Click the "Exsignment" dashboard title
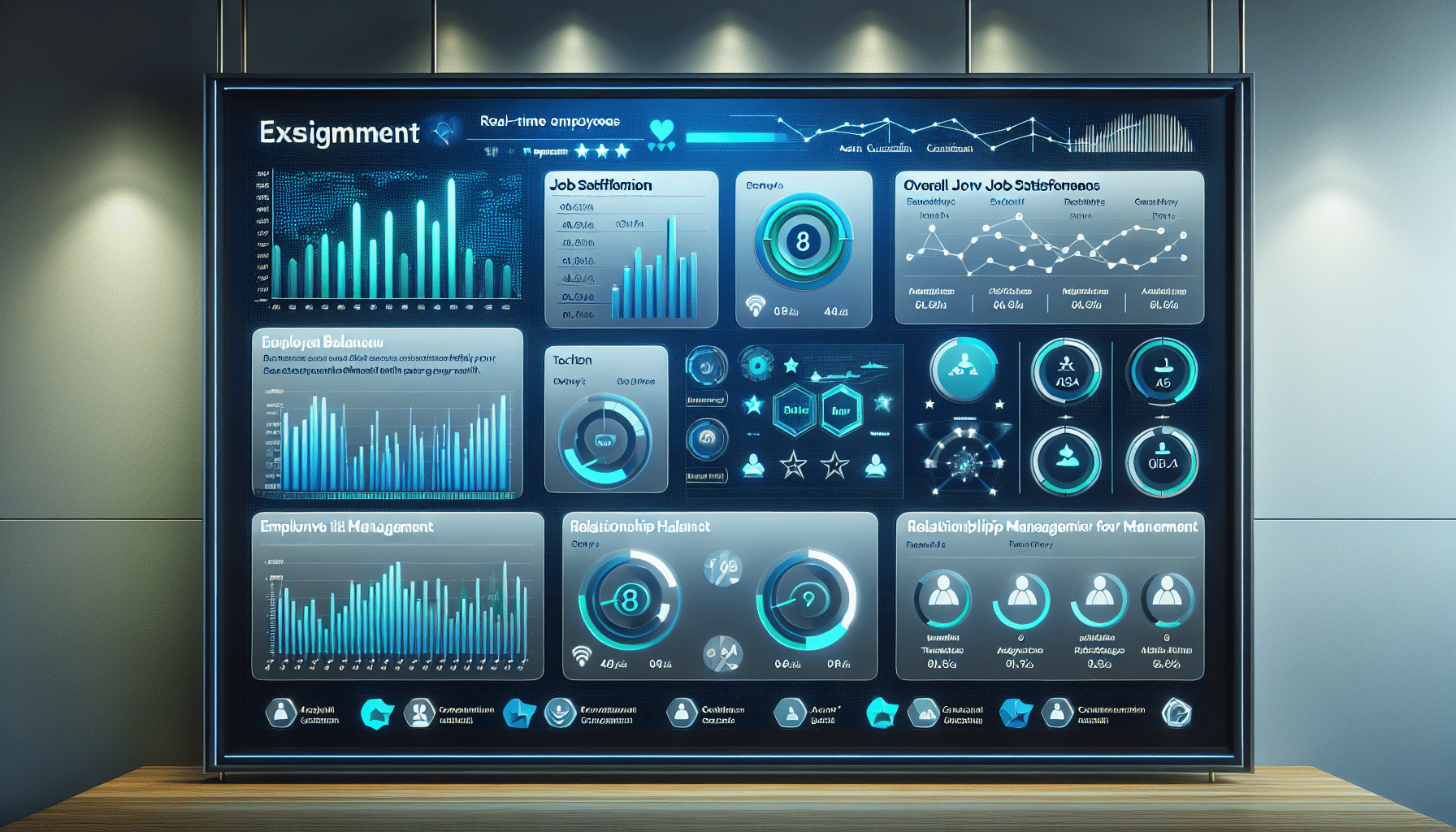The width and height of the screenshot is (1456, 832). click(x=340, y=132)
